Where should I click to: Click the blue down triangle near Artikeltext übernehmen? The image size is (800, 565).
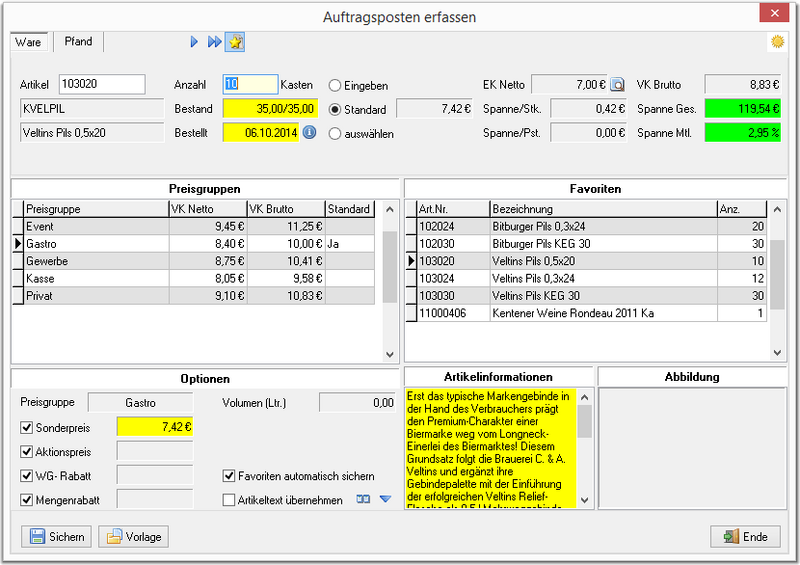pos(385,499)
